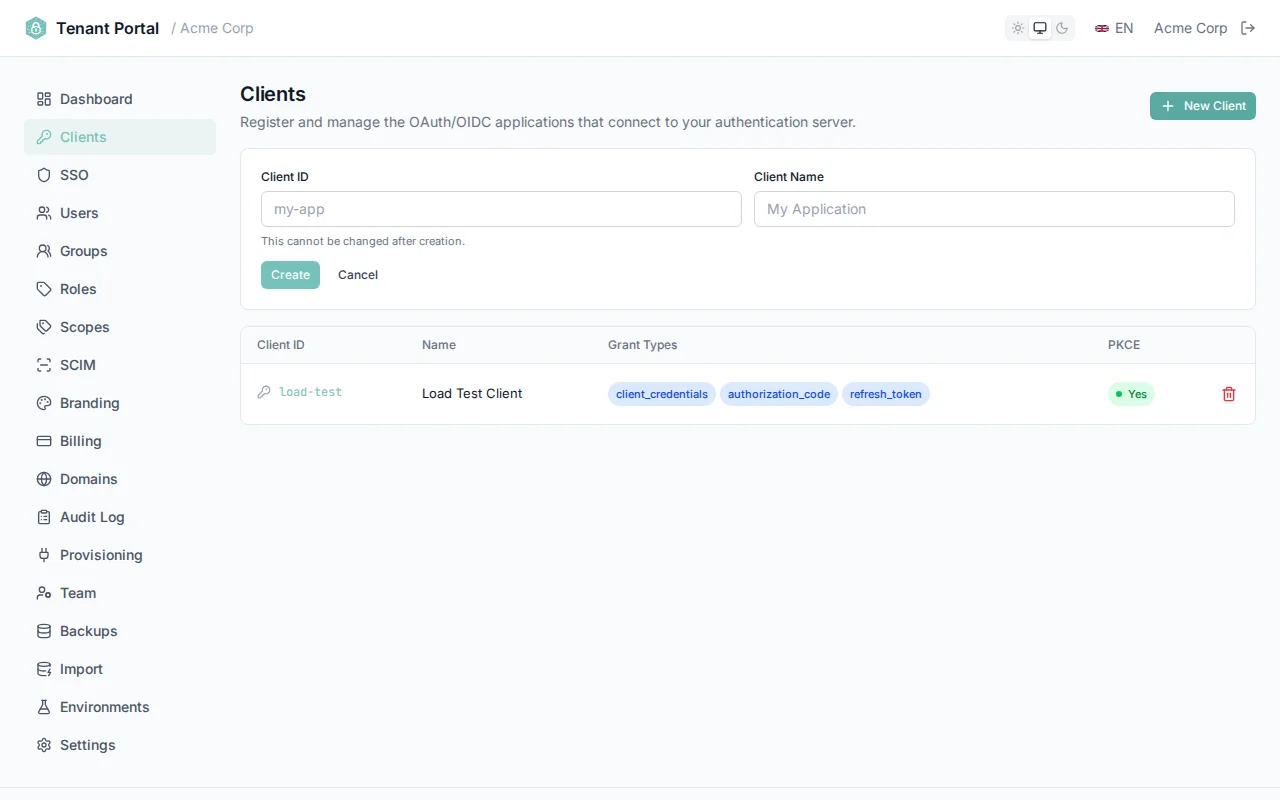
Task: Open the load-test client link
Action: tap(310, 392)
